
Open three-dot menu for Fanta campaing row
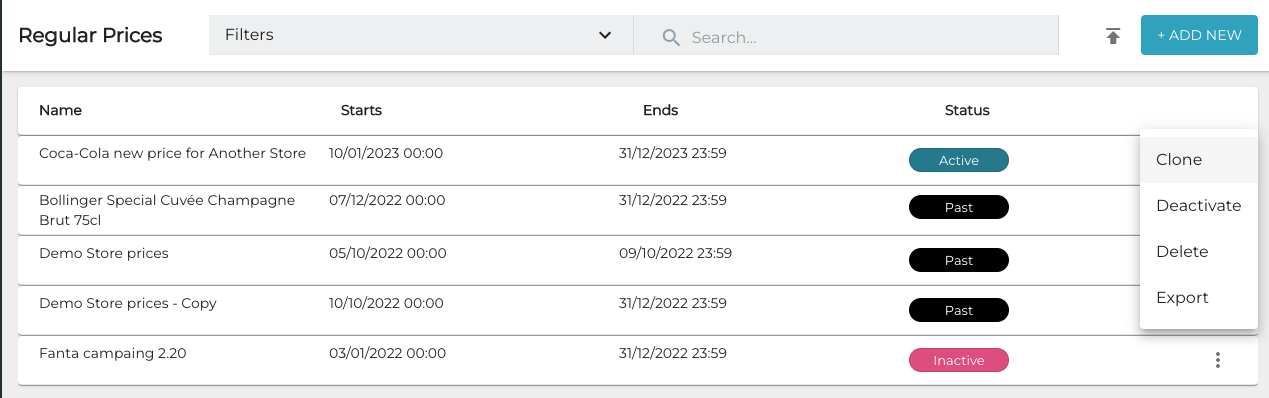pos(1217,360)
